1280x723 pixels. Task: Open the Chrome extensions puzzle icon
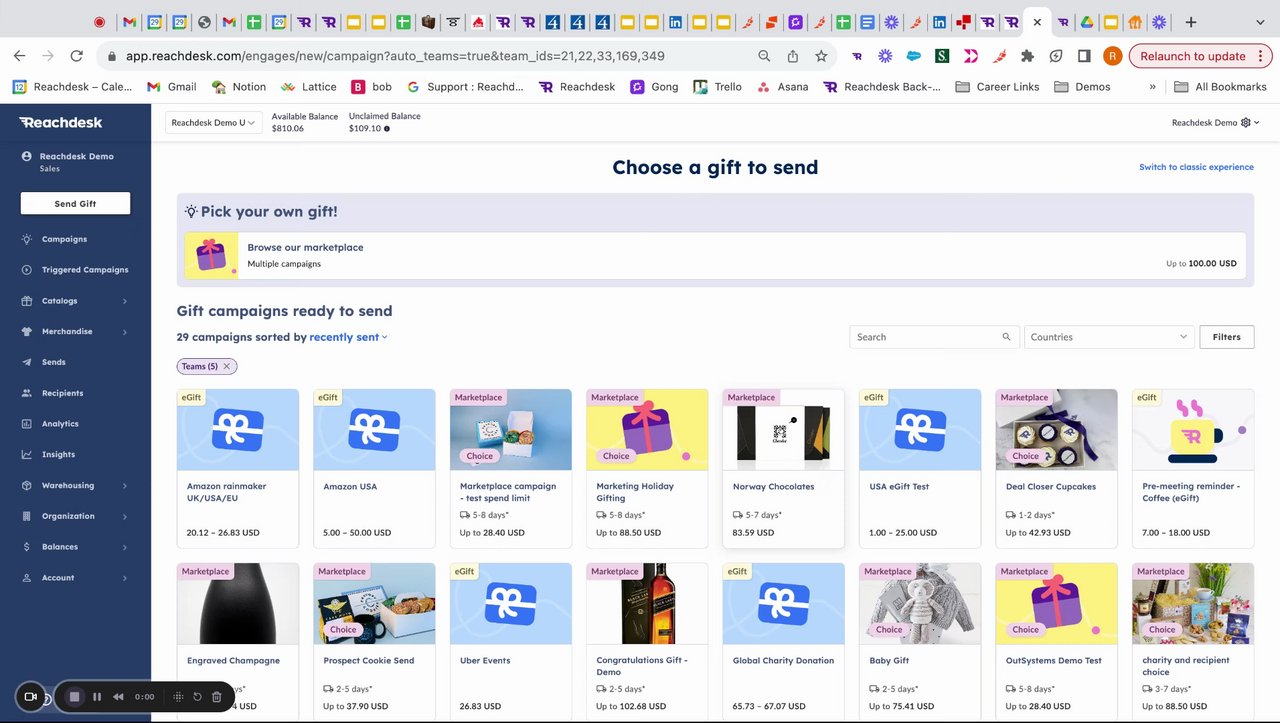(x=1027, y=56)
